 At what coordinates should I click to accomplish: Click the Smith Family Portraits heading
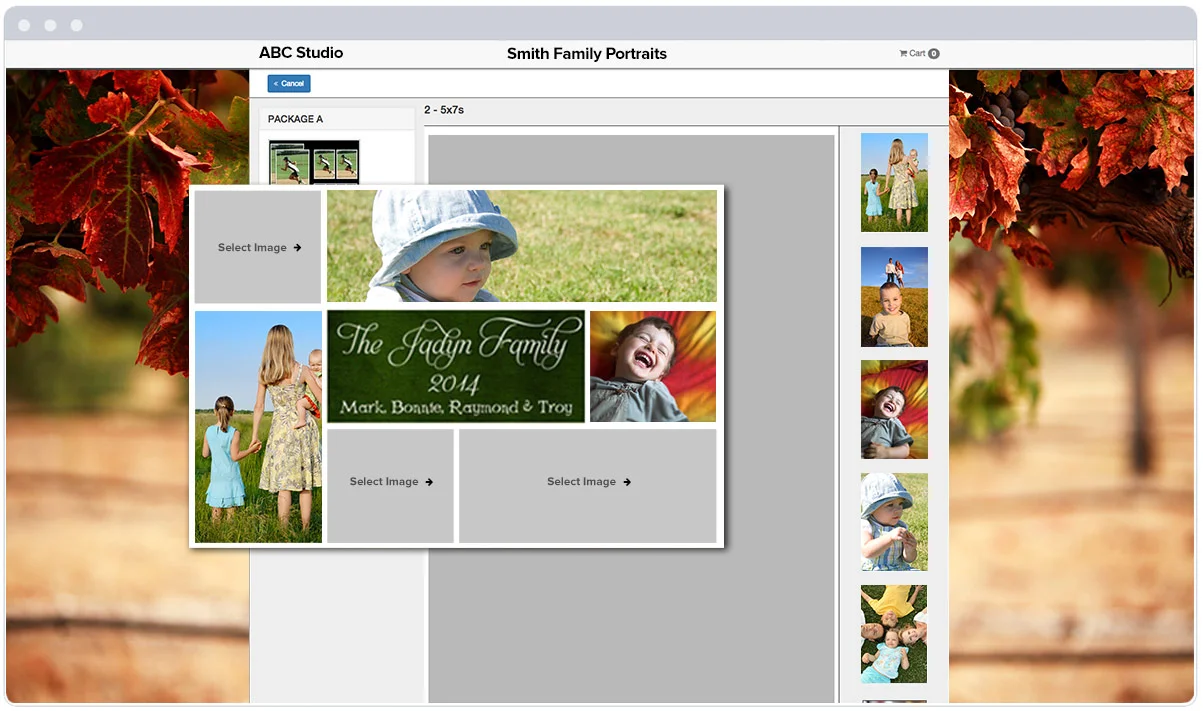tap(587, 54)
